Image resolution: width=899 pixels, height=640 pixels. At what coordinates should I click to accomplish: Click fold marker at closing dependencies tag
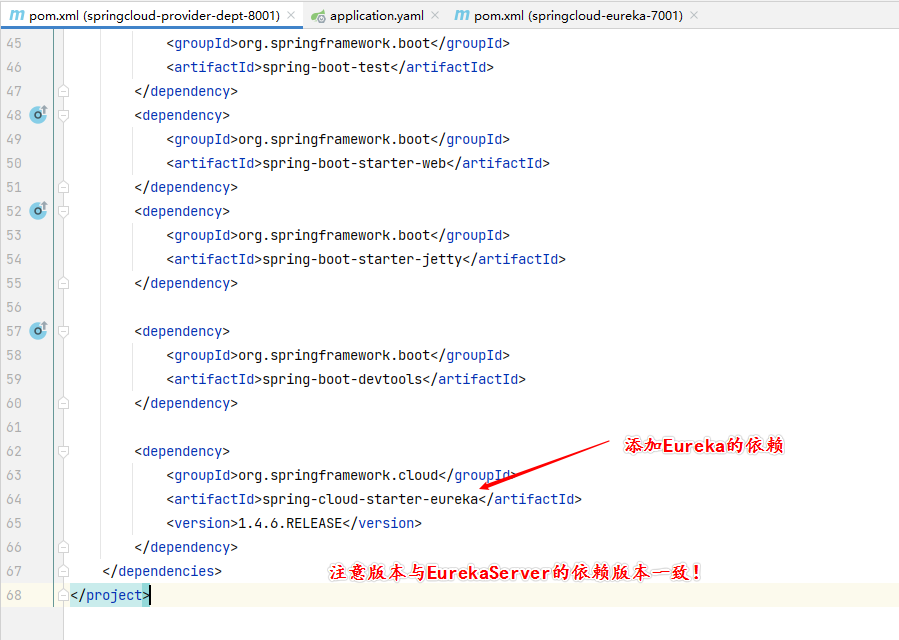pyautogui.click(x=63, y=571)
